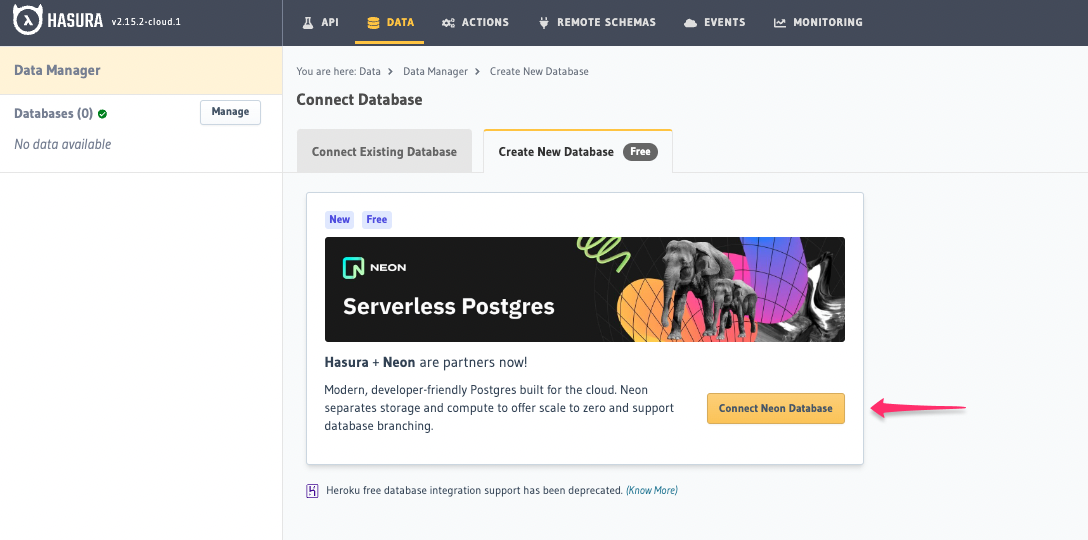Click the Monitoring chart icon

pyautogui.click(x=780, y=23)
